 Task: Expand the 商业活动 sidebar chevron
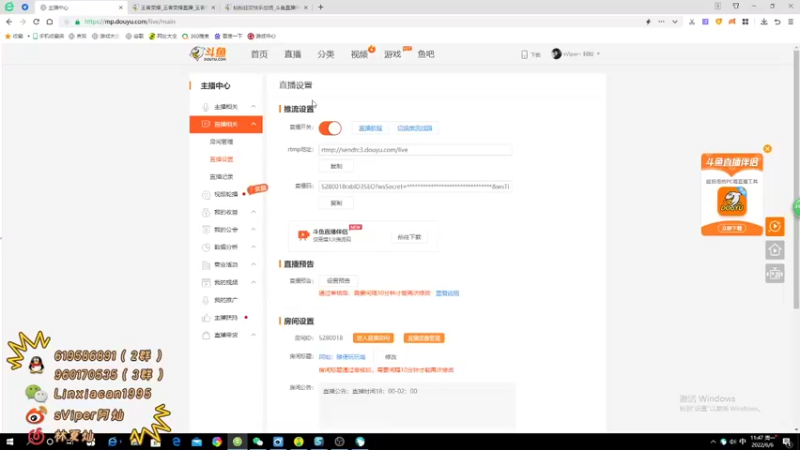point(254,264)
